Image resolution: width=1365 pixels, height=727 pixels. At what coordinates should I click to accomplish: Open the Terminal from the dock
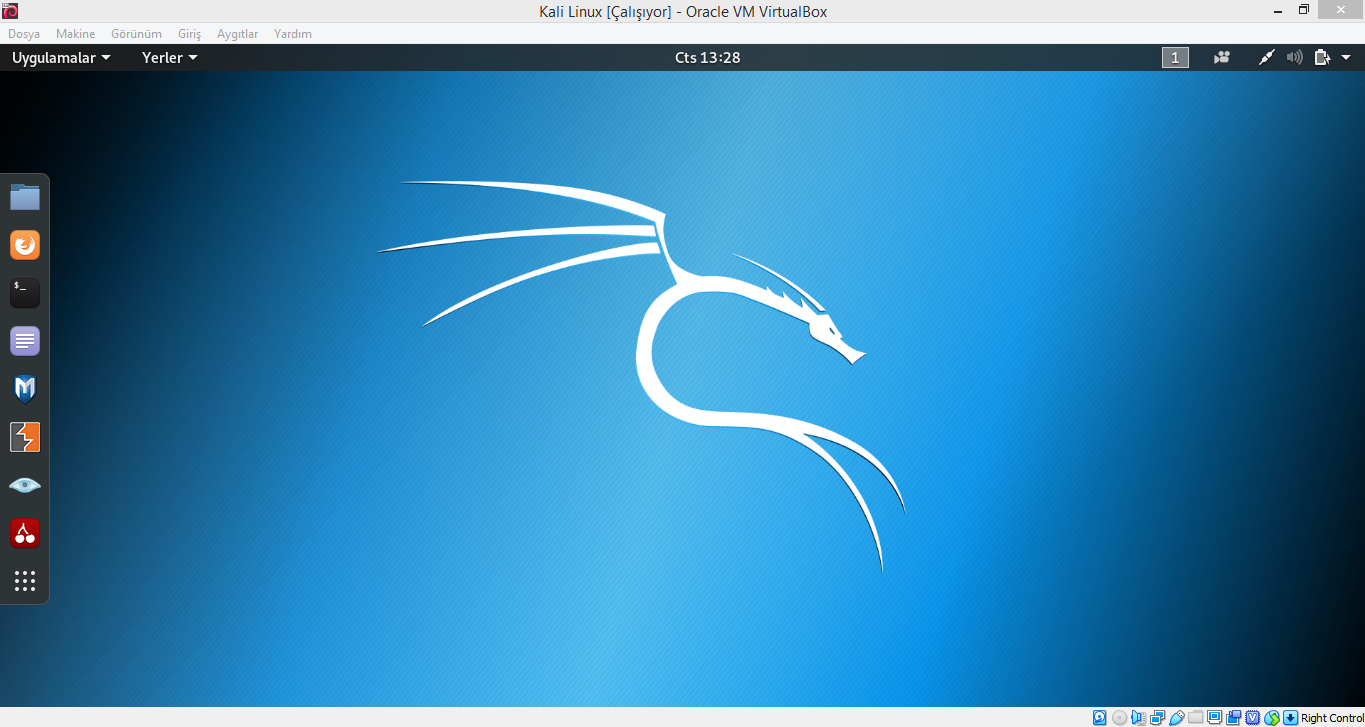(x=25, y=293)
